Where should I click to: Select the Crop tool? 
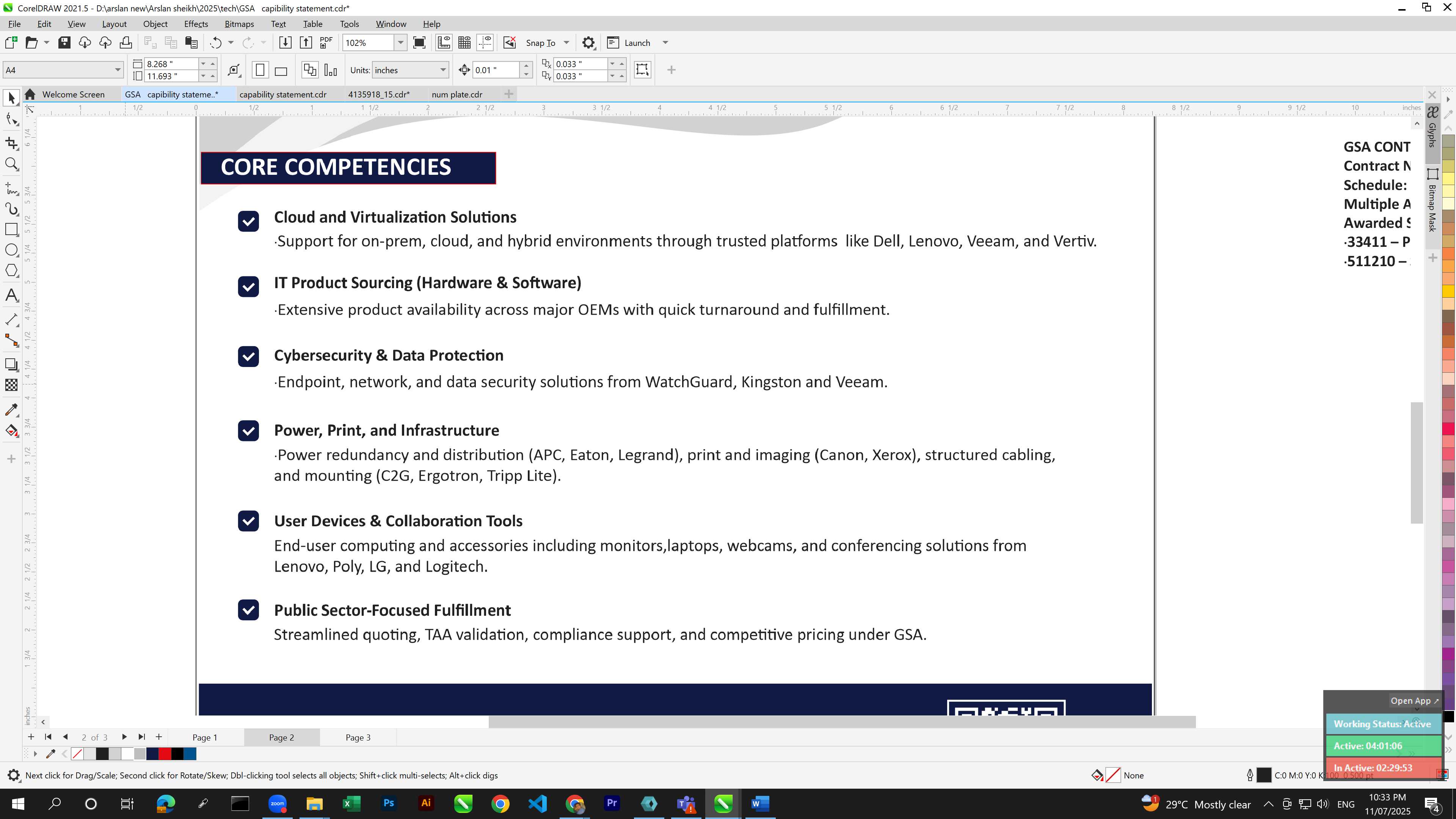(11, 143)
